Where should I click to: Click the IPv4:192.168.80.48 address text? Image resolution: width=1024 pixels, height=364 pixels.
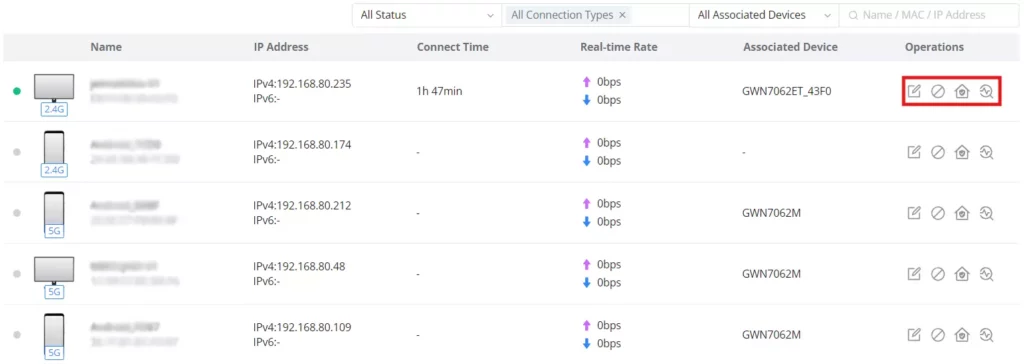click(300, 267)
